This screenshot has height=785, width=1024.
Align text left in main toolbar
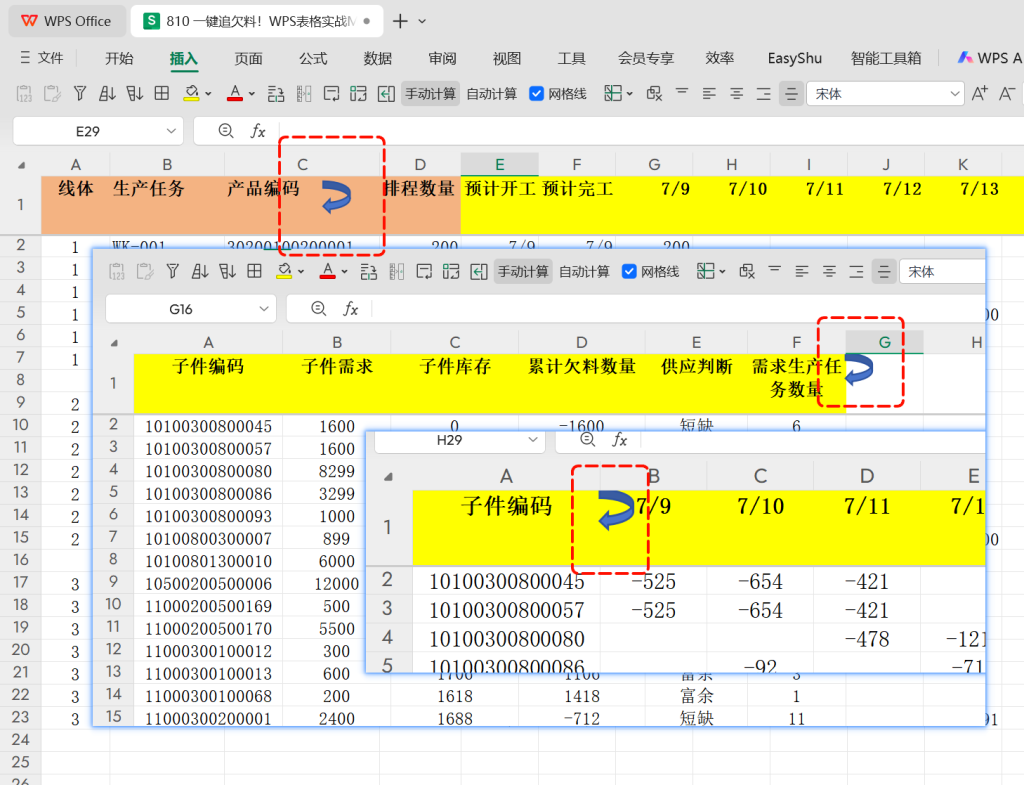click(x=709, y=93)
